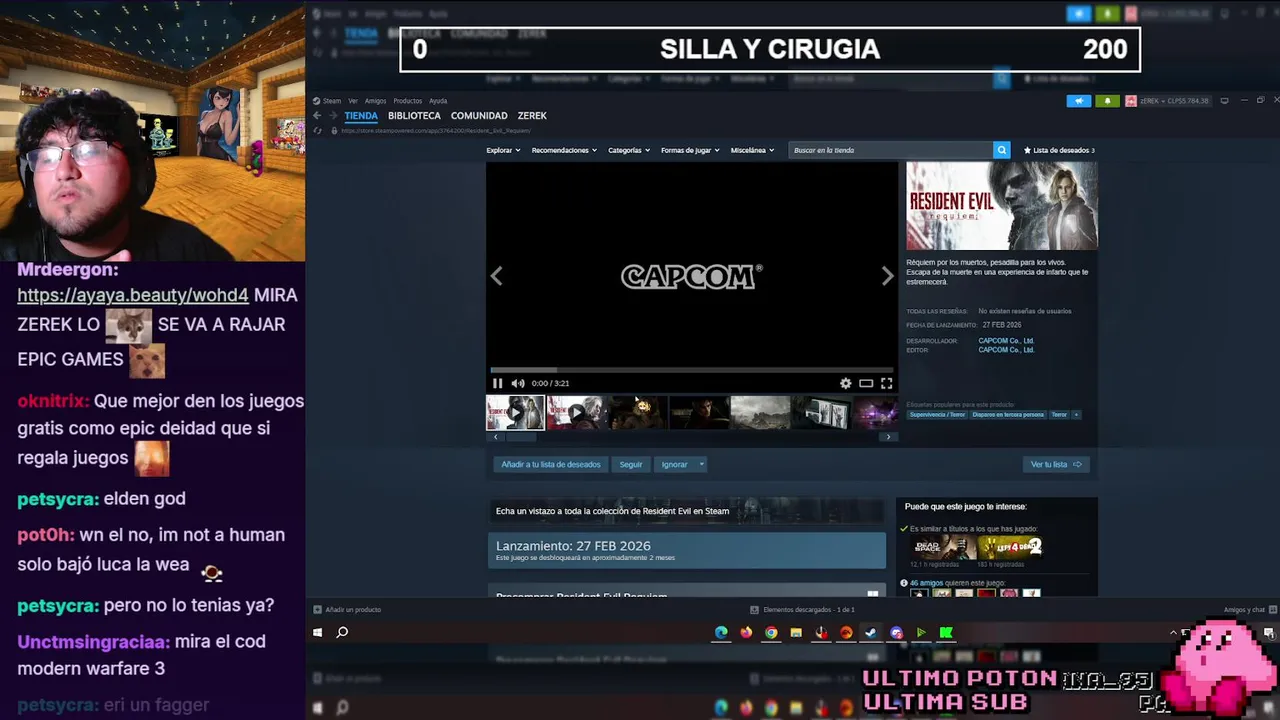This screenshot has width=1280, height=720.
Task: Select the first trailer thumbnail
Action: coord(515,412)
